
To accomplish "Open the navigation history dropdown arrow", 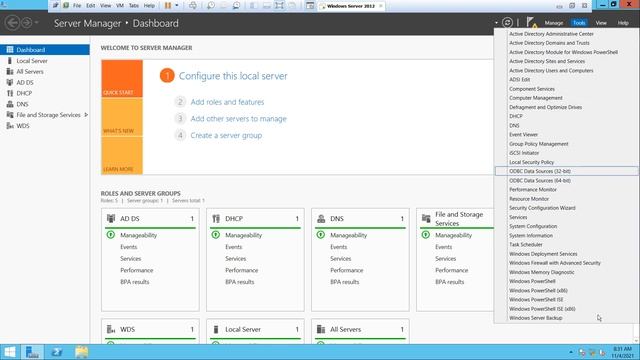I will click(x=37, y=23).
